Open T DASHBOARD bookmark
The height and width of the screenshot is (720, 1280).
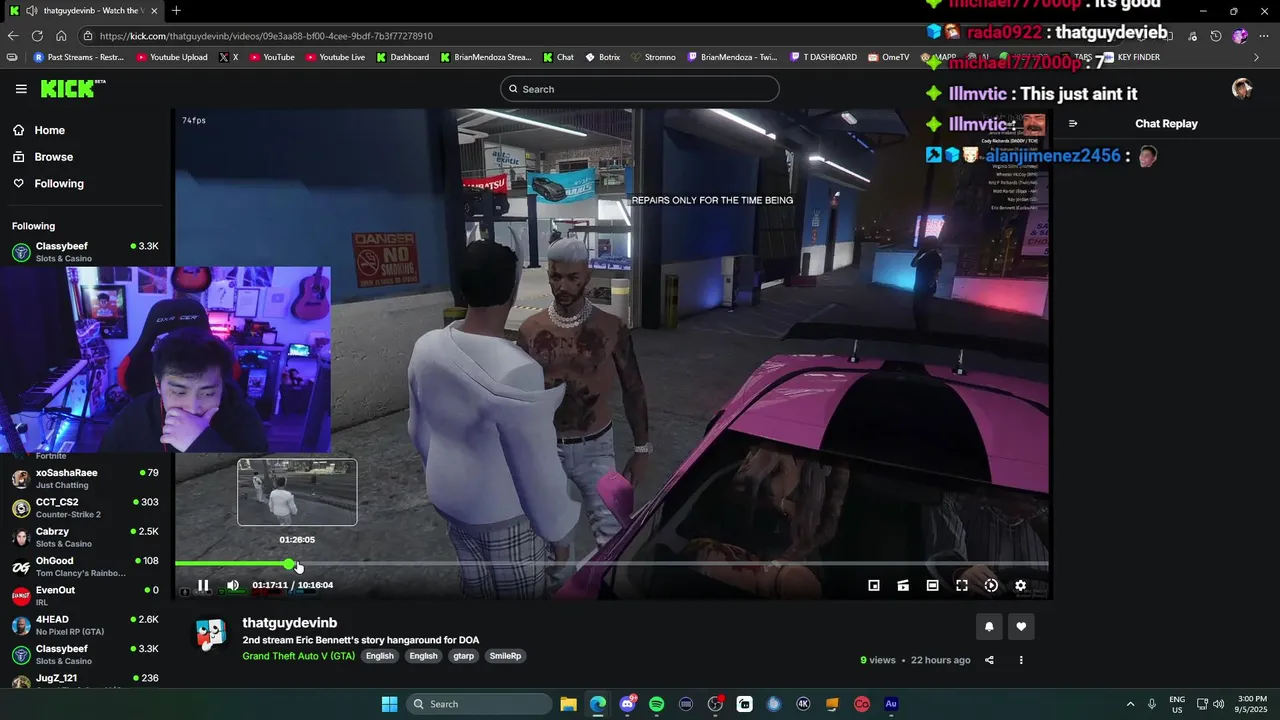(x=823, y=58)
